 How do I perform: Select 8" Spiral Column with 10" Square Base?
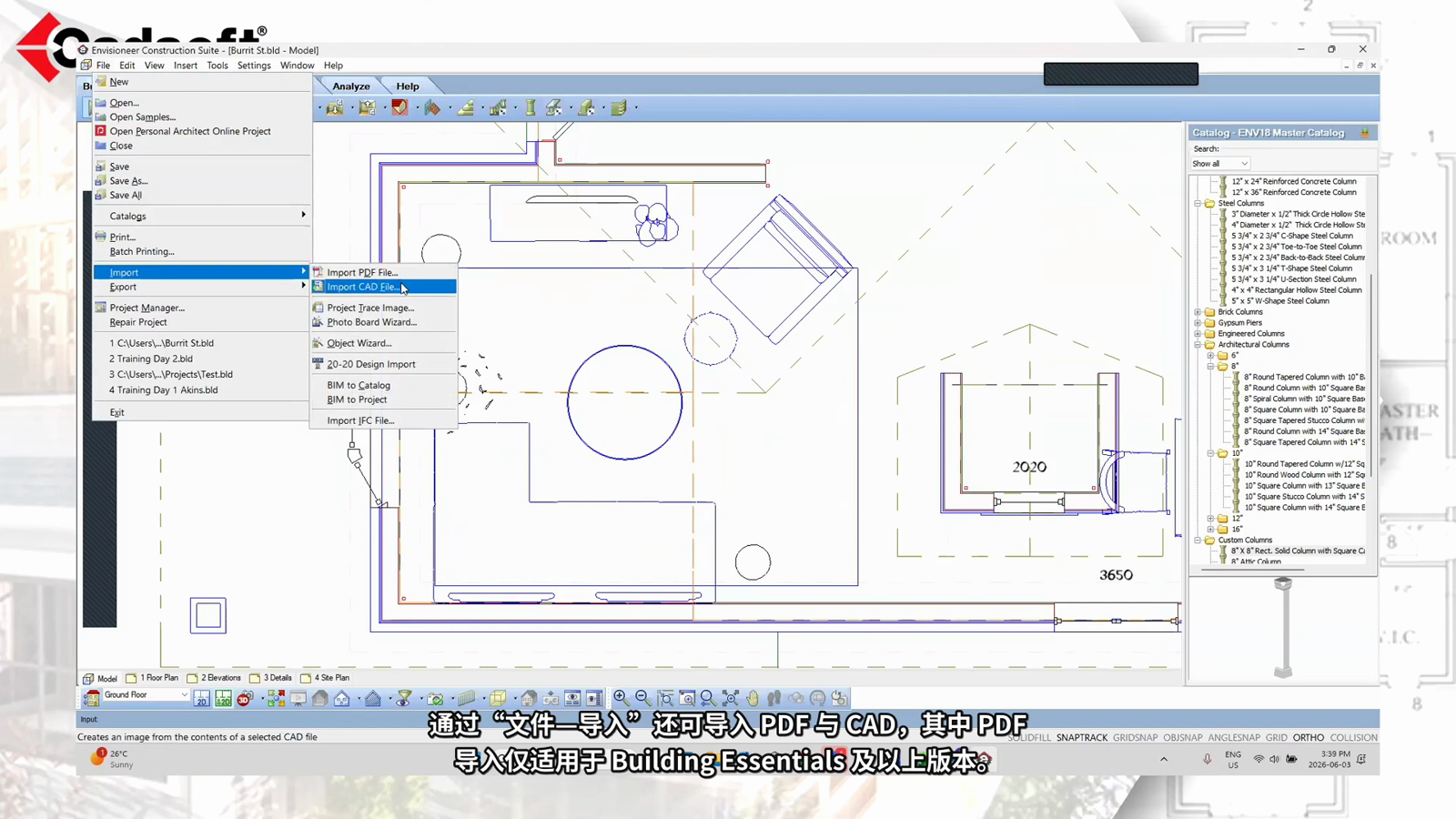[1304, 399]
